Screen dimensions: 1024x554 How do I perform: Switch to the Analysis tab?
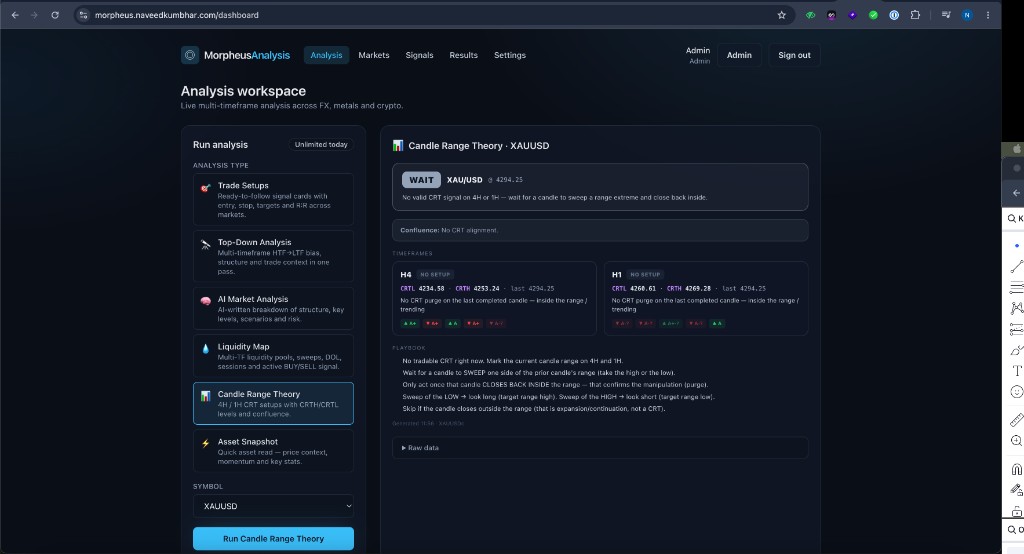[x=326, y=55]
